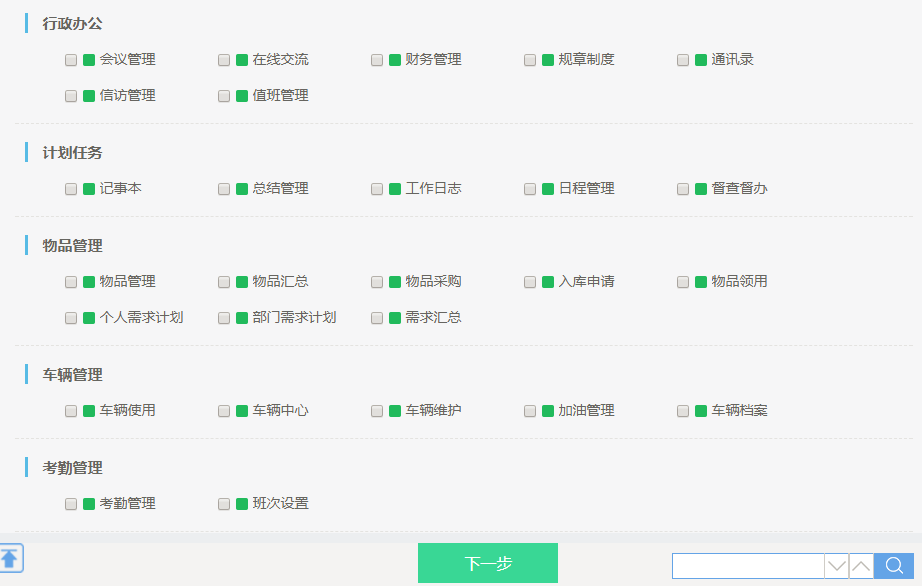
Task: Click the green icon beside 需求汇总
Action: tap(395, 318)
